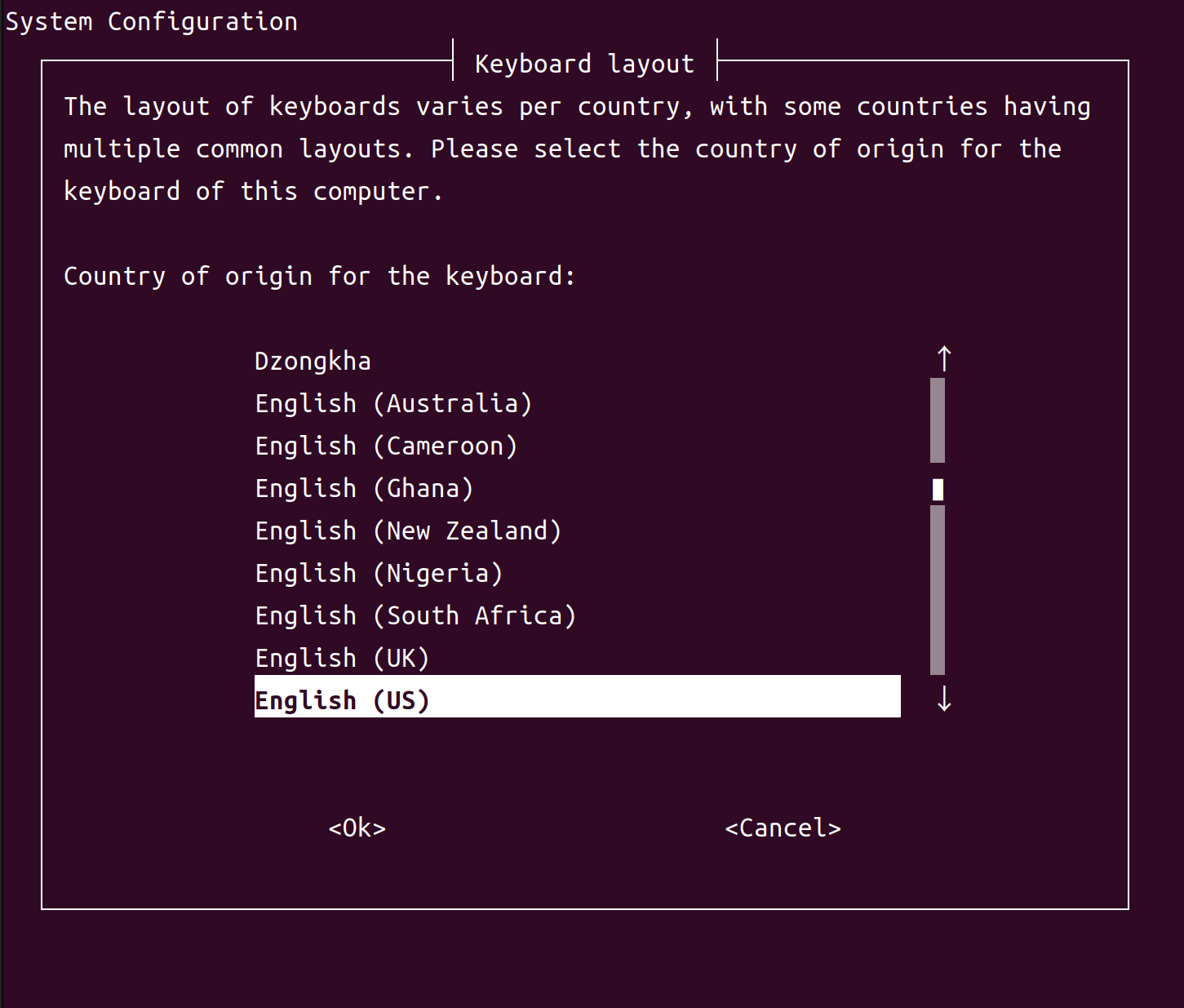Select Dzongkha keyboard layout

pos(313,360)
